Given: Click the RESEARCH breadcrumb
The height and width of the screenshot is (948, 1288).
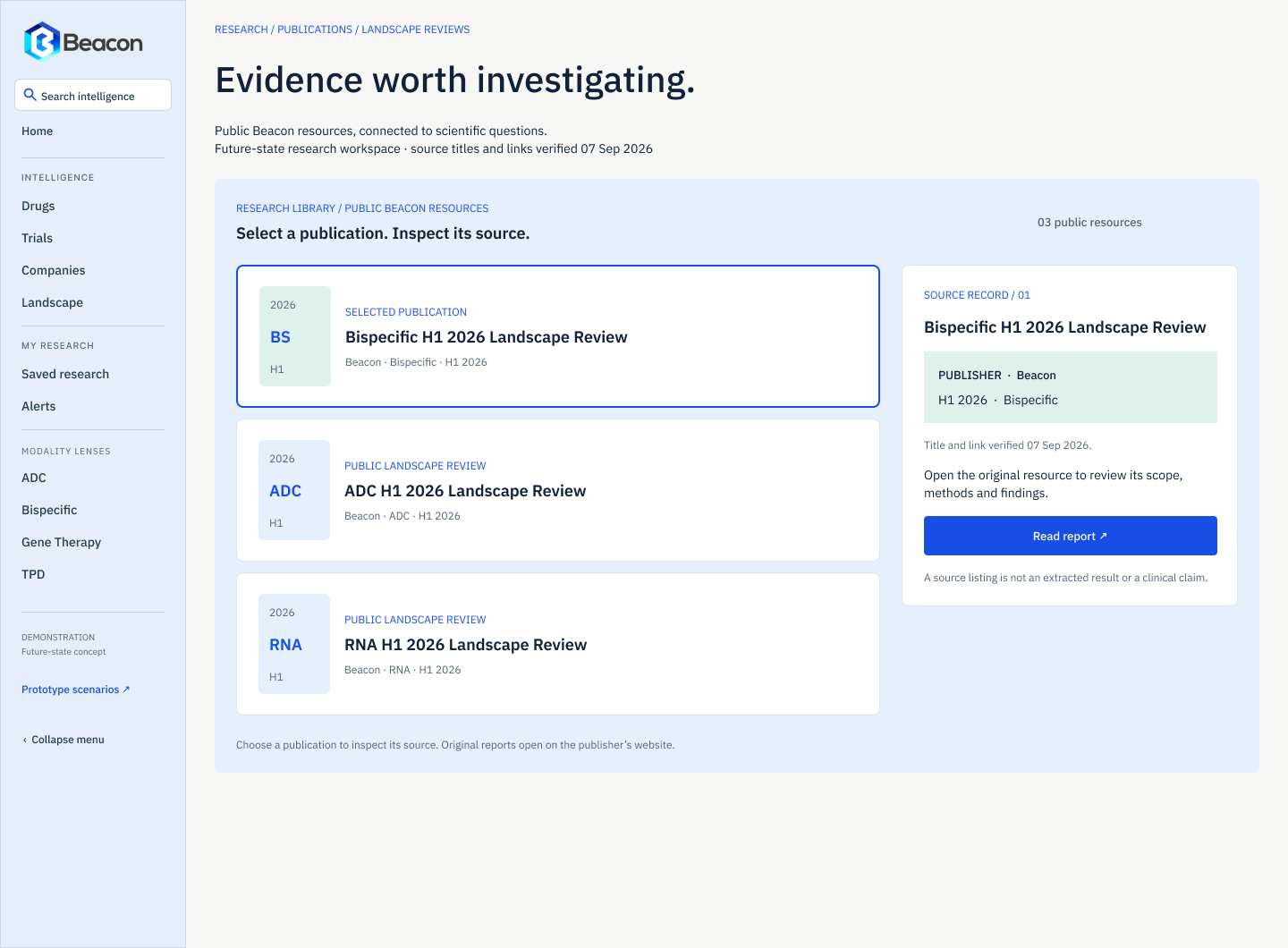Looking at the screenshot, I should pyautogui.click(x=241, y=30).
